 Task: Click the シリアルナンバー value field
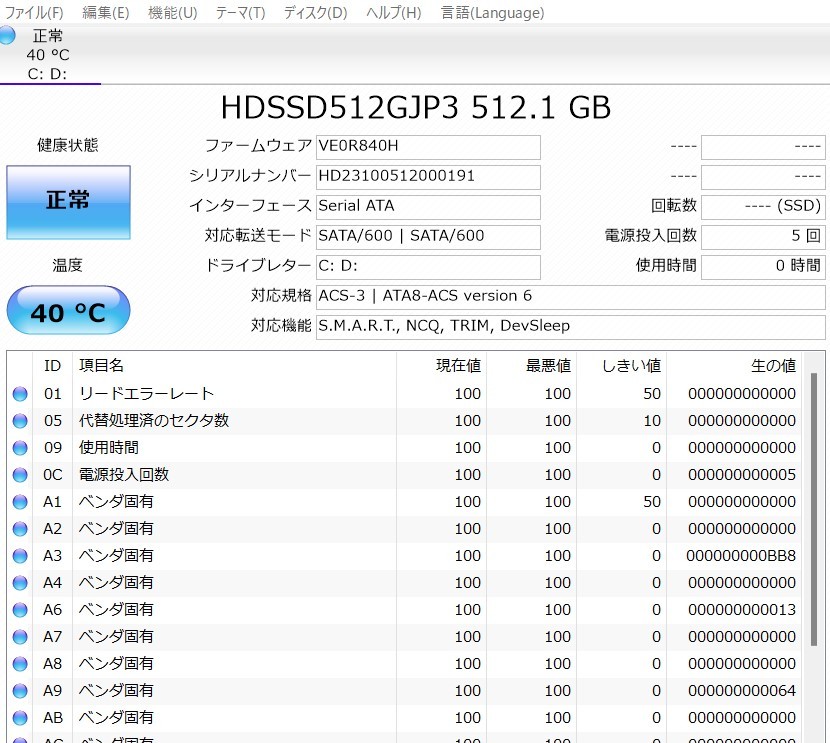pos(428,177)
